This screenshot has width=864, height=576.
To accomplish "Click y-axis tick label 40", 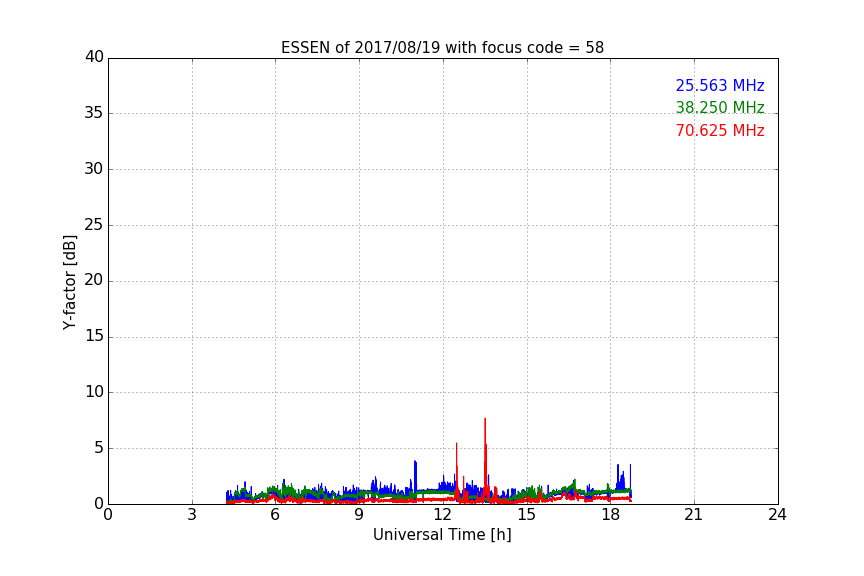I will [x=94, y=57].
